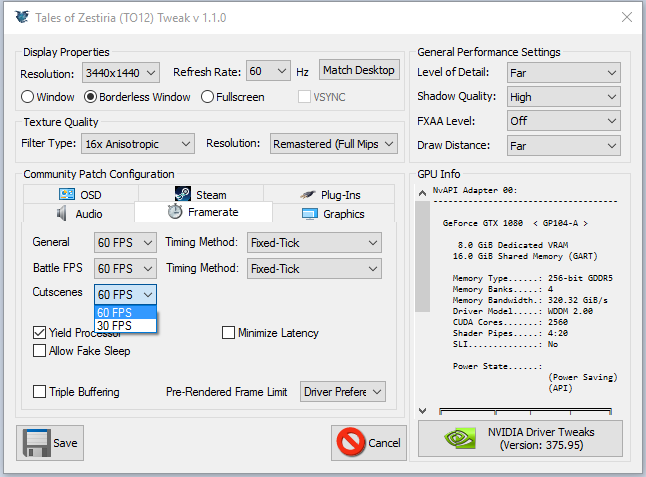Enable Minimize Latency option

pos(228,332)
